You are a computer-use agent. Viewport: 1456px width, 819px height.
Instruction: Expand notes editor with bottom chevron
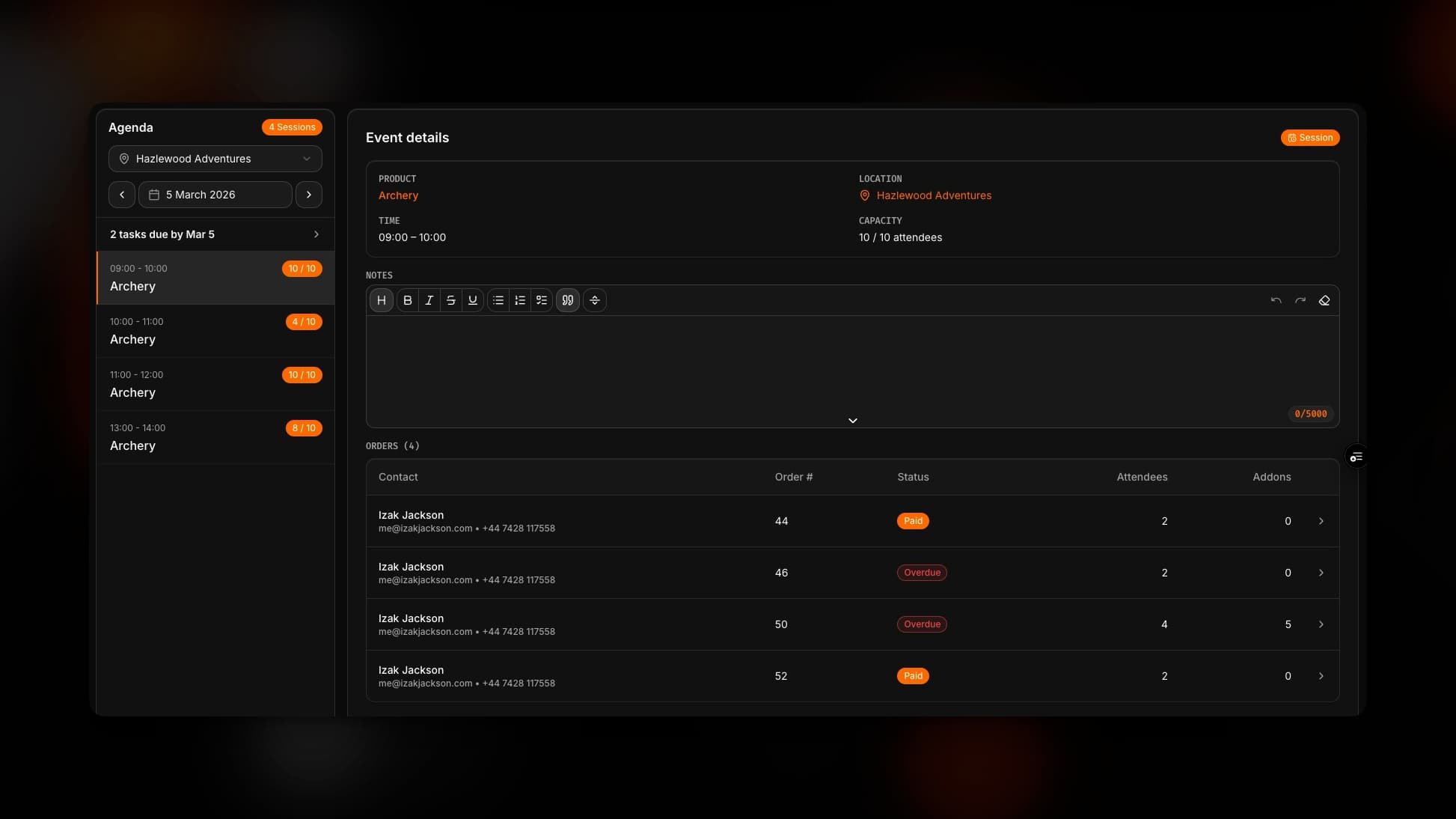pyautogui.click(x=852, y=421)
